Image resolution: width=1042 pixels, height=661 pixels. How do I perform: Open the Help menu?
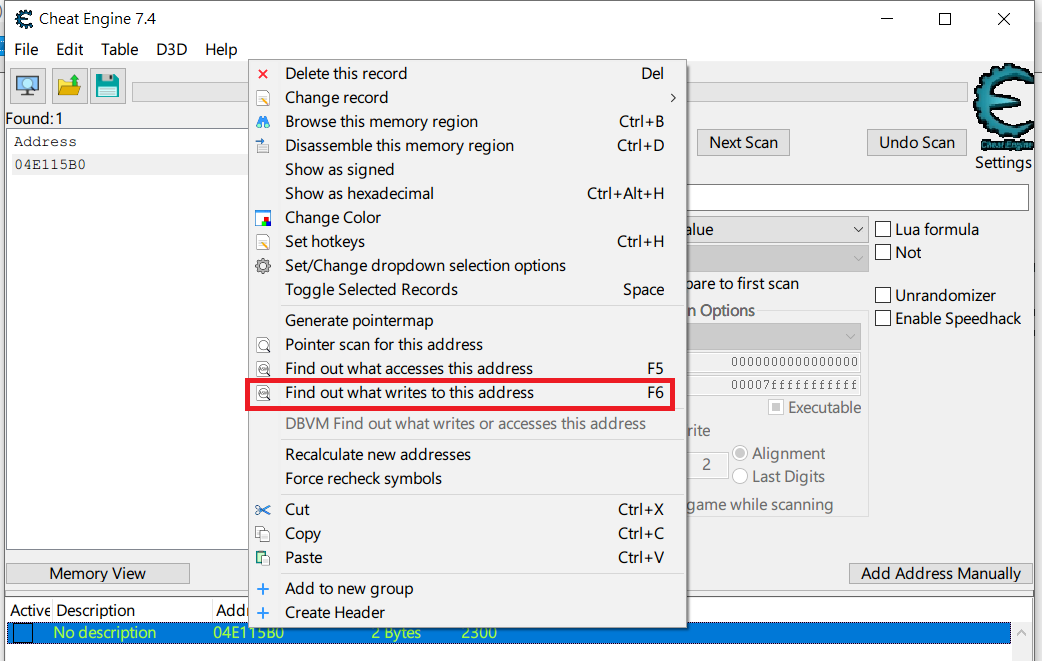[x=221, y=50]
